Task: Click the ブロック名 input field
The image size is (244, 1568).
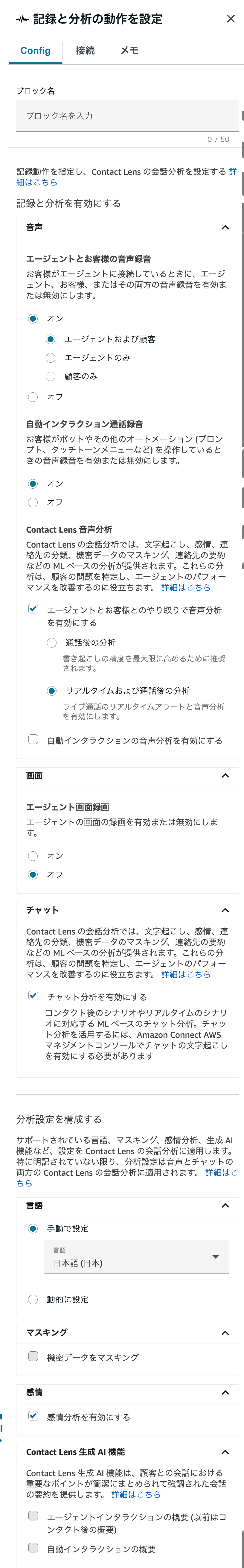Action: point(127,116)
